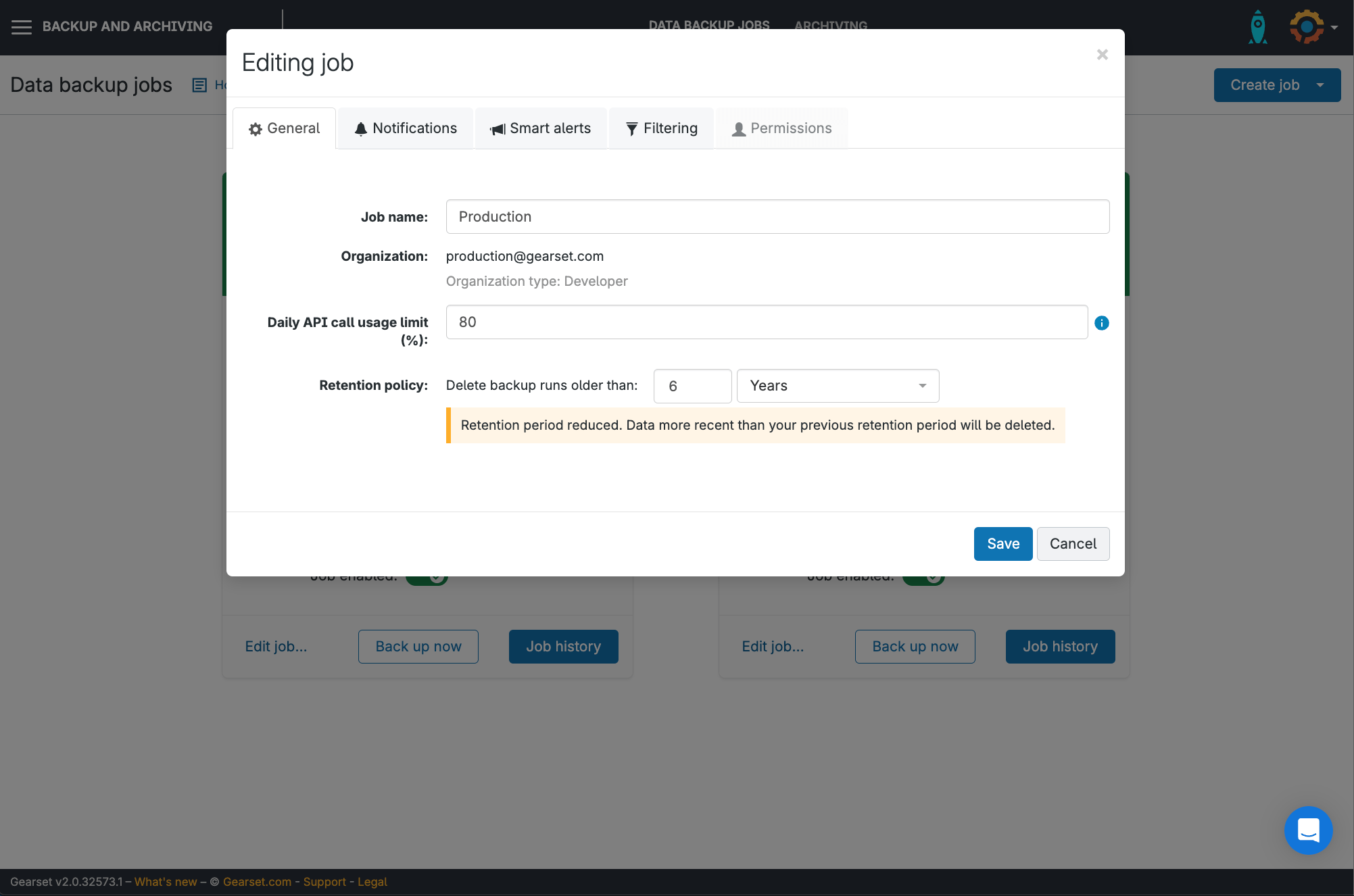The height and width of the screenshot is (896, 1354).
Task: Click the Daily API call limit field
Action: [767, 322]
